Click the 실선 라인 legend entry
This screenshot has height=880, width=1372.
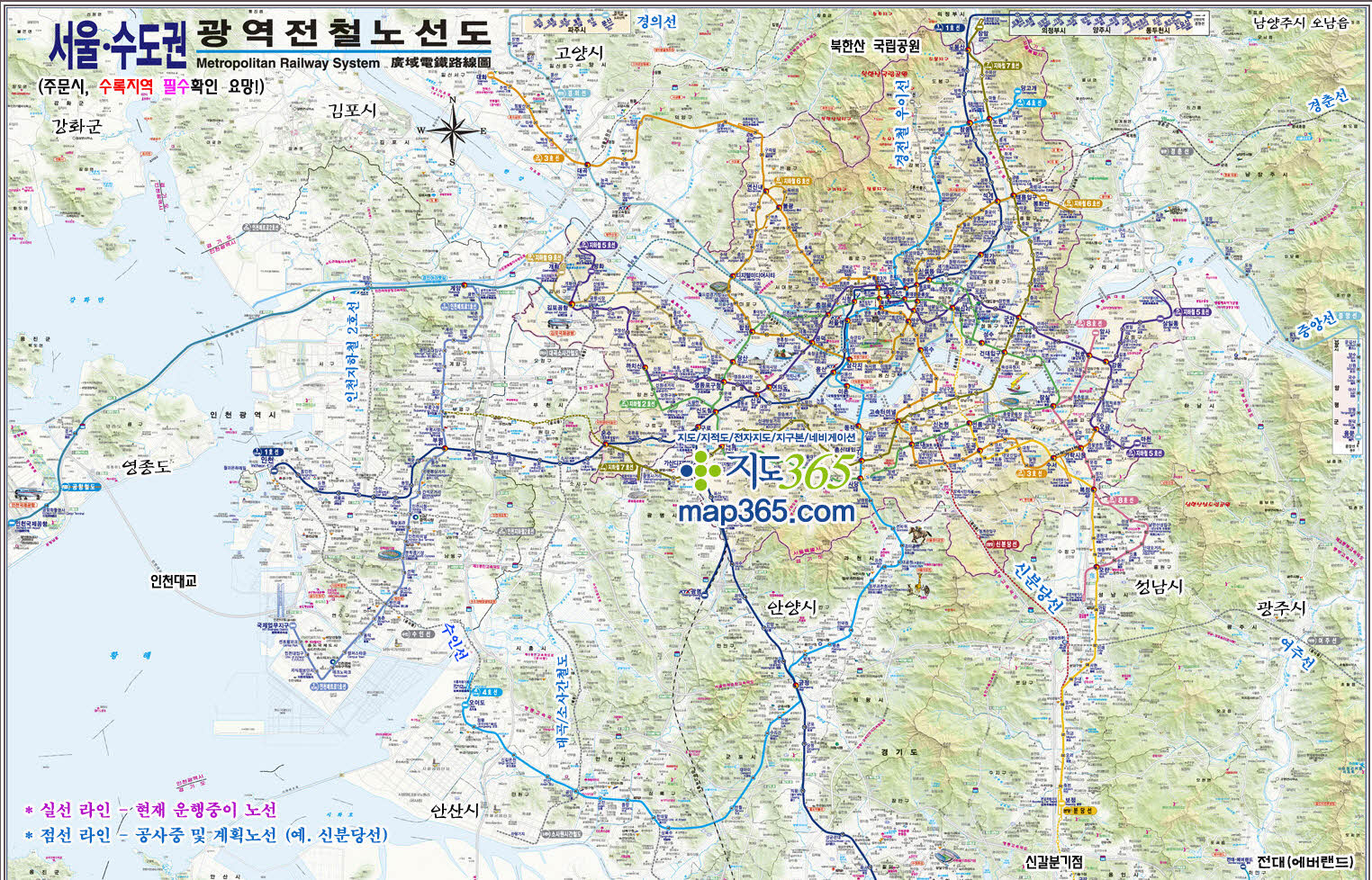point(150,810)
